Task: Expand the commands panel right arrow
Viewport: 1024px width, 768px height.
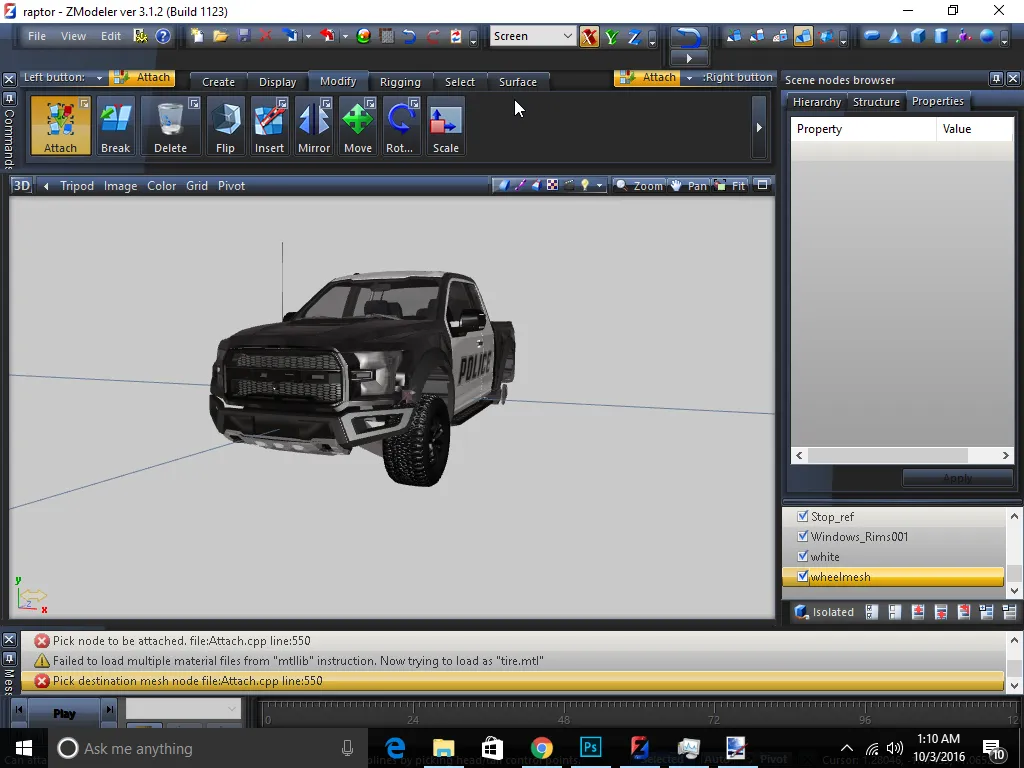Action: click(x=758, y=127)
